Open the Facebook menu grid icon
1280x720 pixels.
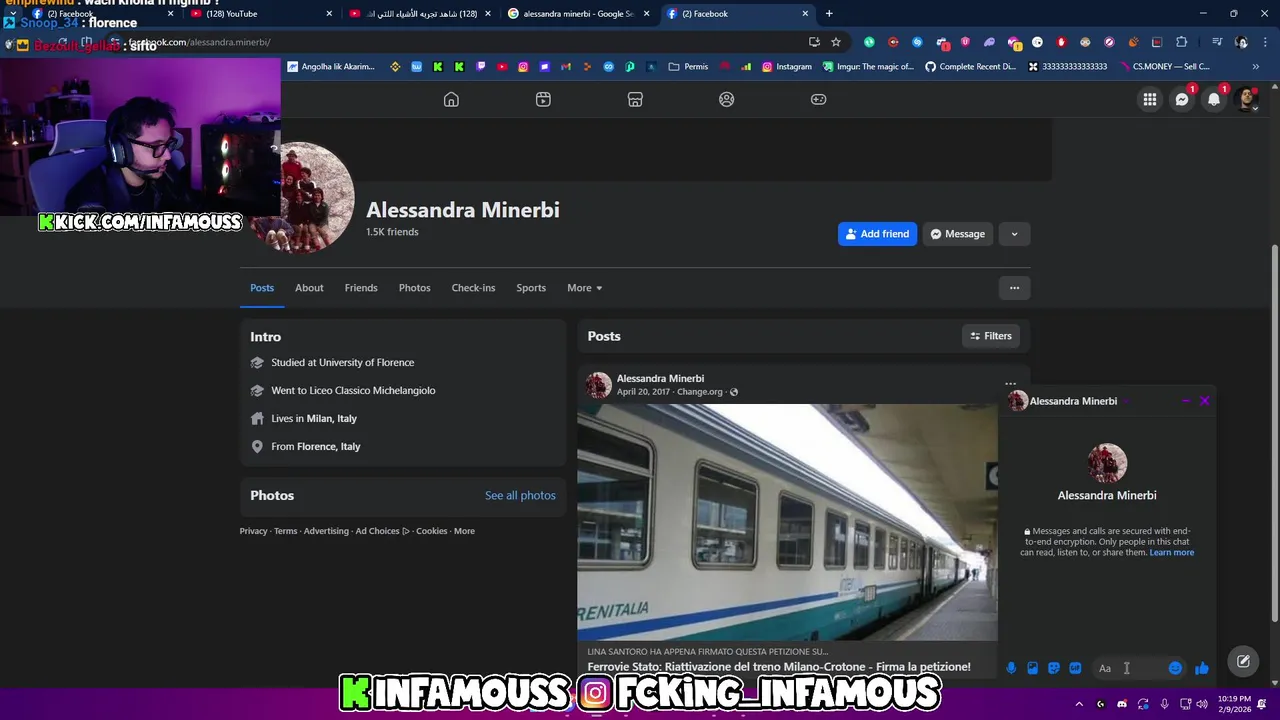tap(1150, 99)
